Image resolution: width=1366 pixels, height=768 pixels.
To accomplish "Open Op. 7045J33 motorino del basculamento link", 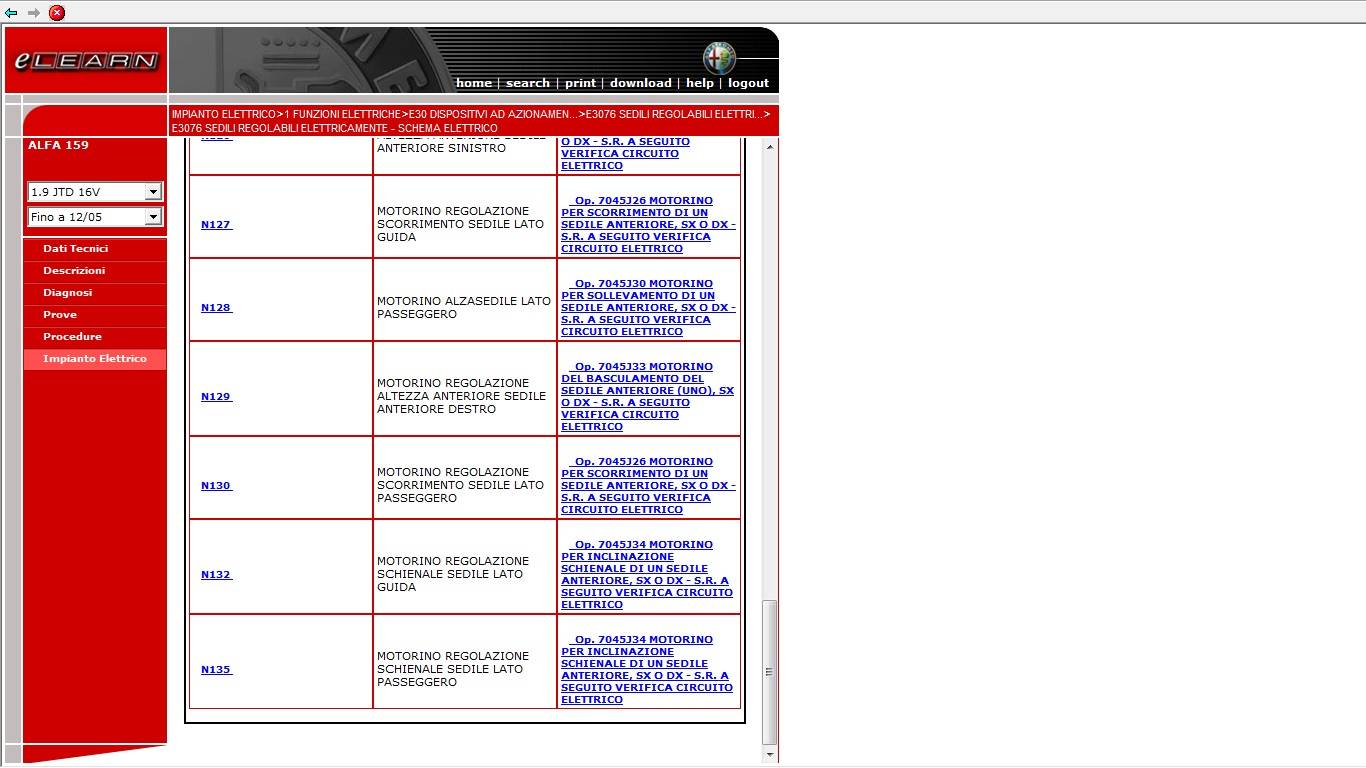I will (648, 397).
